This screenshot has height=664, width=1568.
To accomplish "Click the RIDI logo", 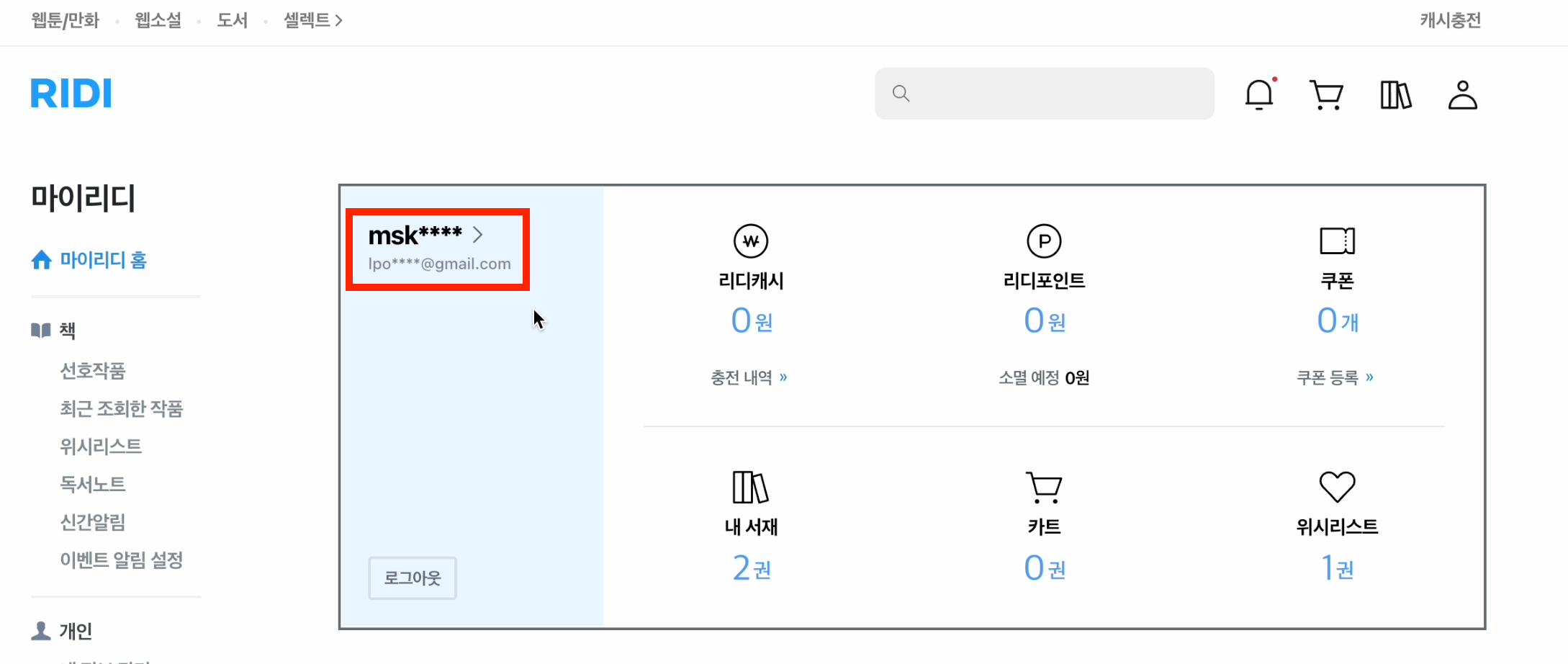I will (x=71, y=94).
